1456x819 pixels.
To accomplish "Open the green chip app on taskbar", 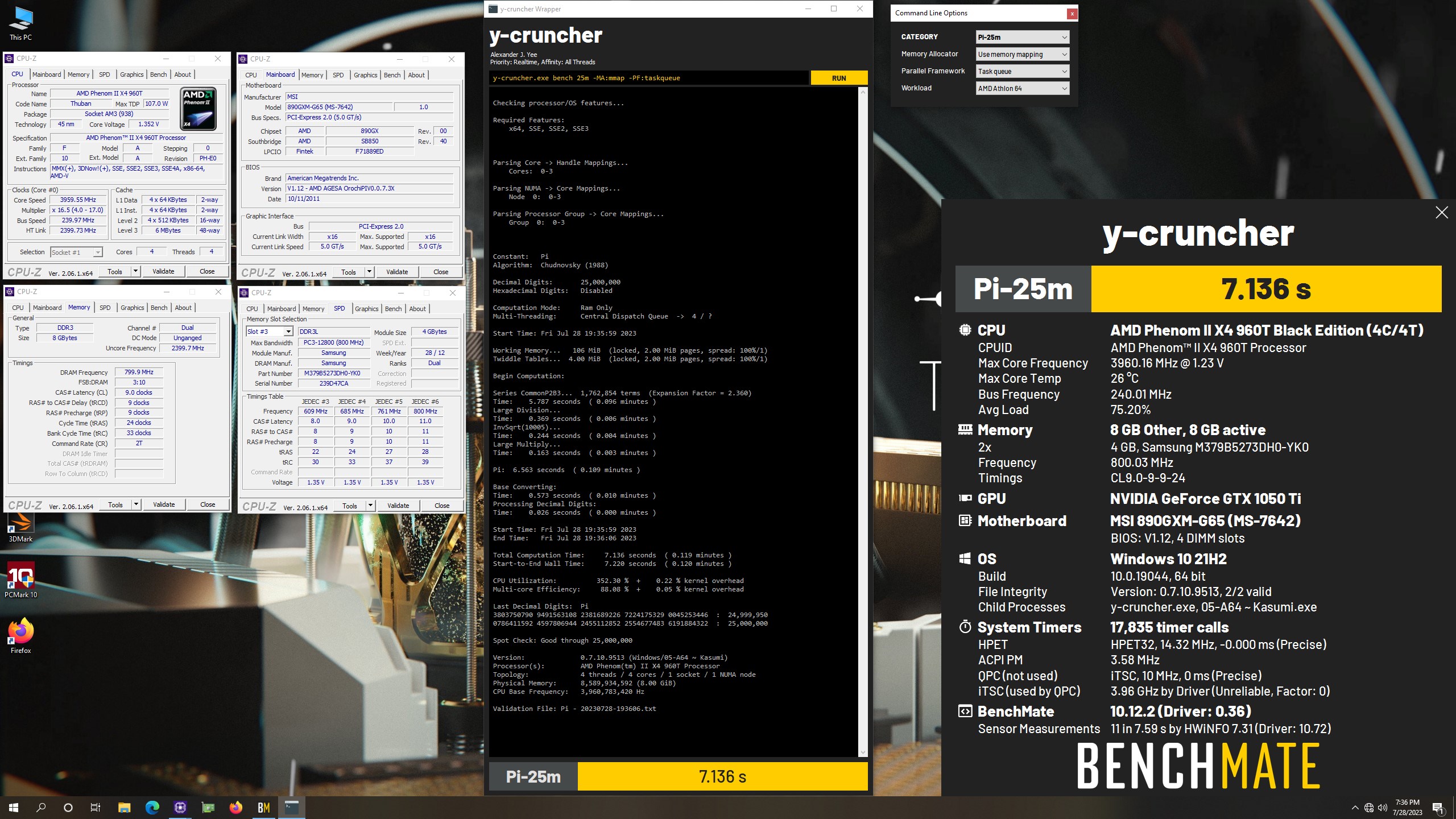I will tap(208, 807).
